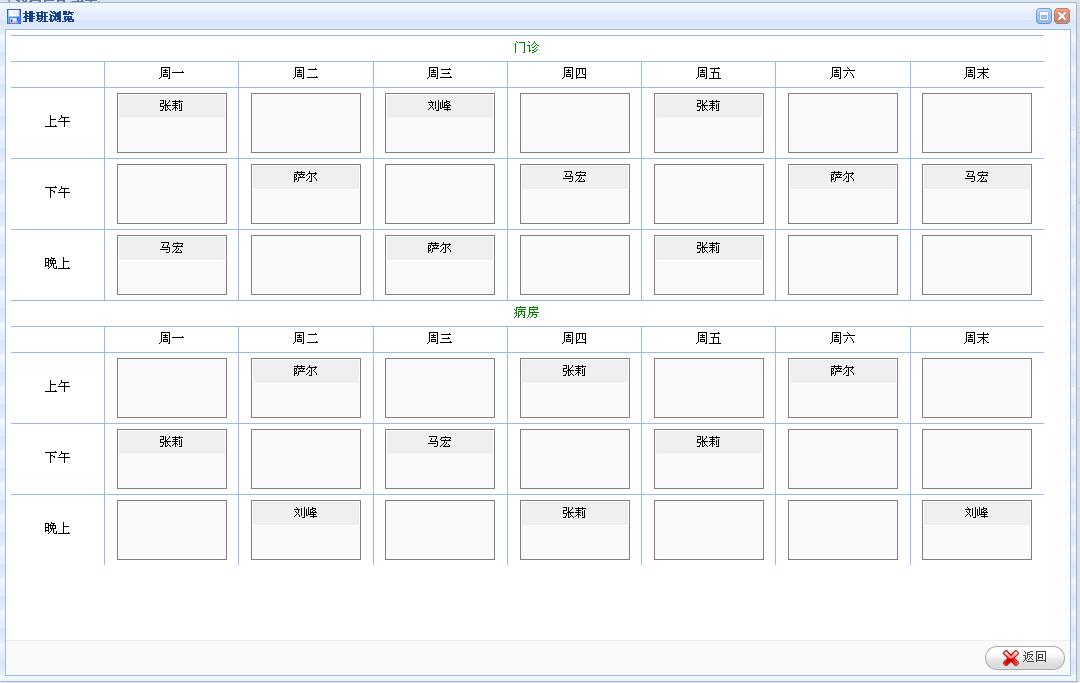Click empty shift box 病房 周五 上午
The image size is (1080, 683).
[709, 388]
